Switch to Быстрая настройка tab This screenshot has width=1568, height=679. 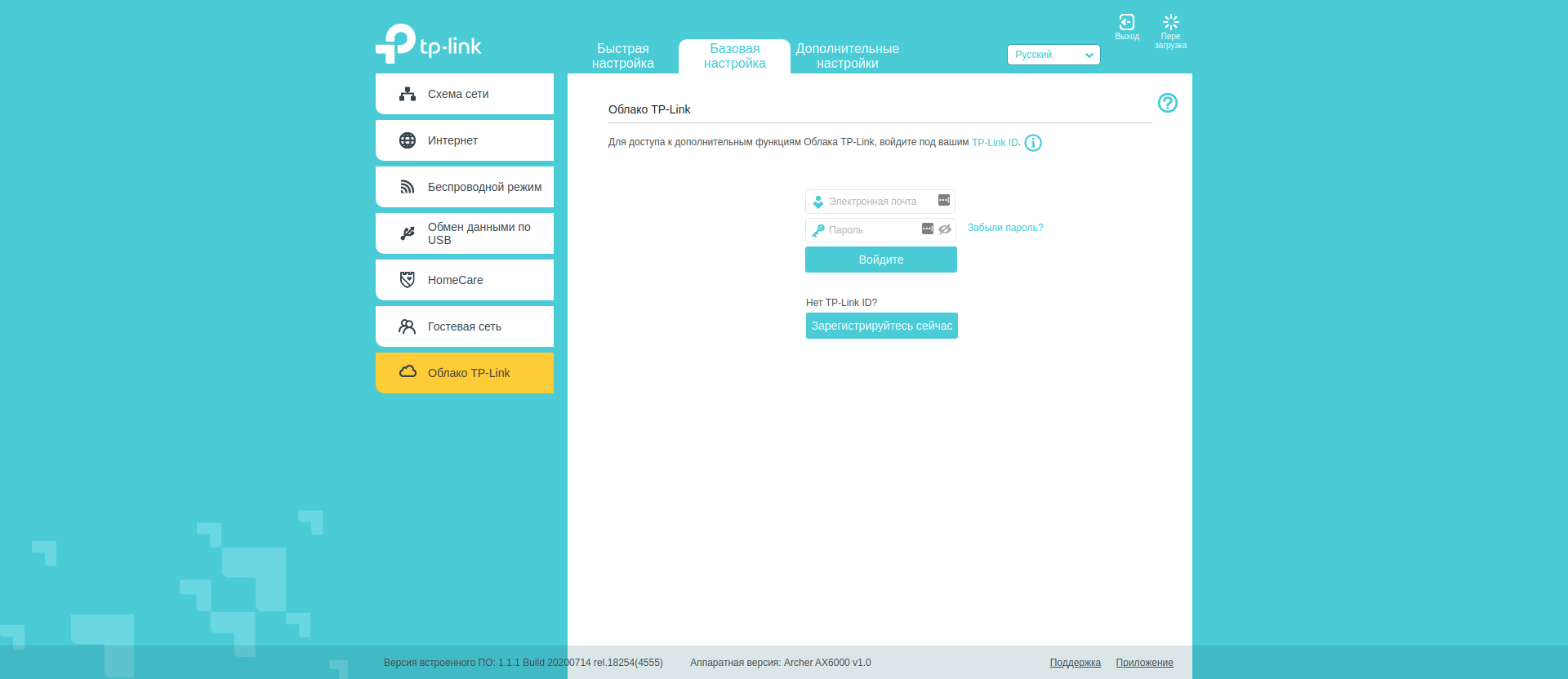tap(622, 56)
